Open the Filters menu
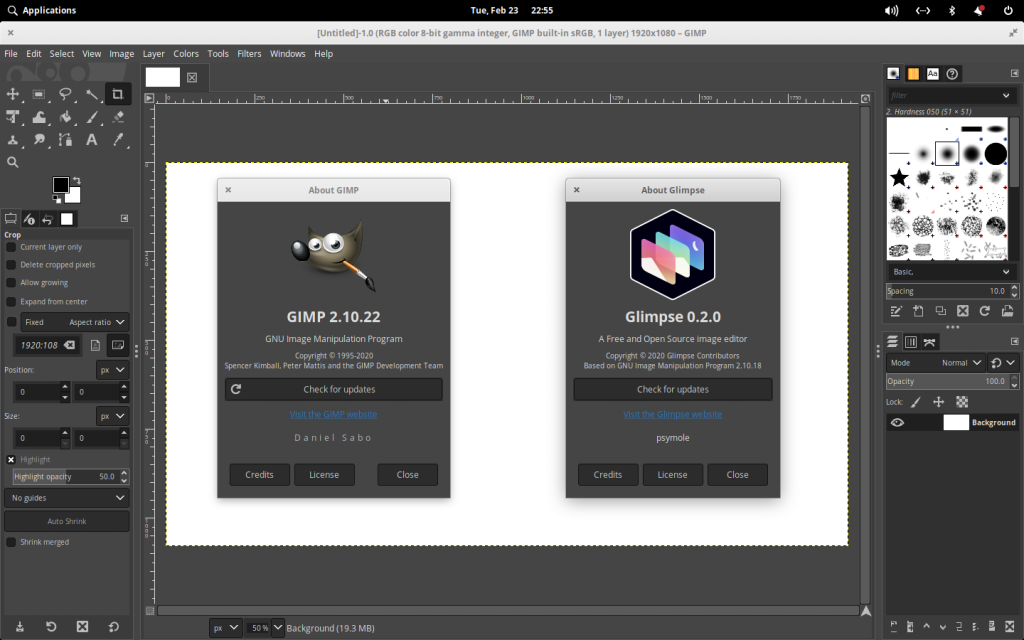This screenshot has height=640, width=1024. pyautogui.click(x=249, y=53)
